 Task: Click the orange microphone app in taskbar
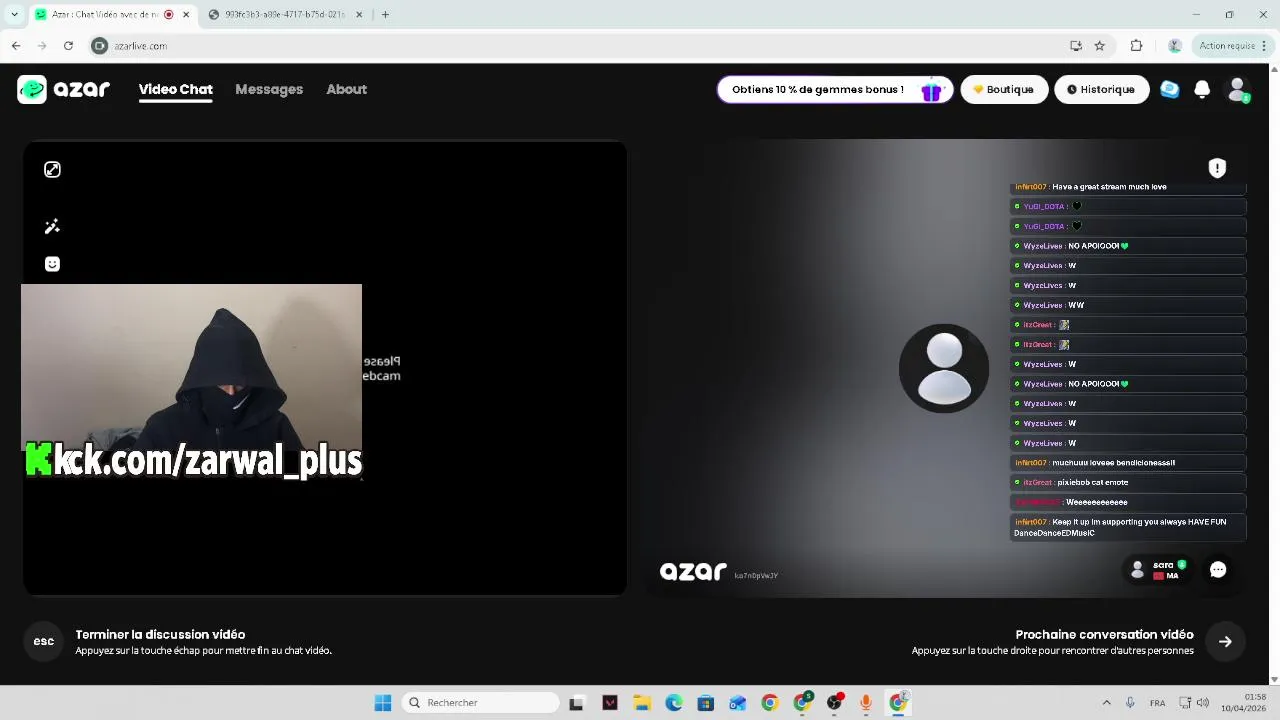866,703
